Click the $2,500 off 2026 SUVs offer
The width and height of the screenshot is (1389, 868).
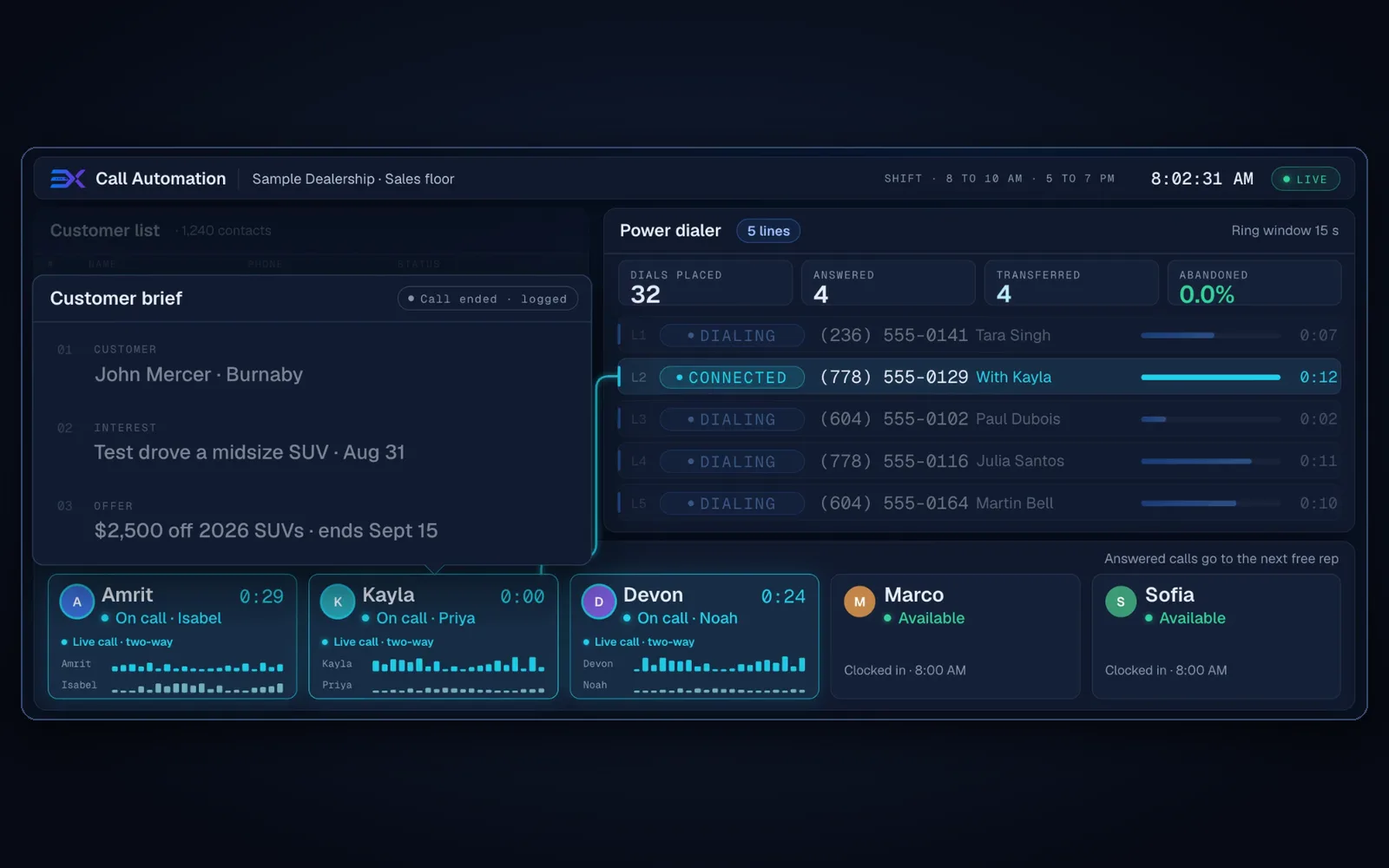click(x=266, y=530)
